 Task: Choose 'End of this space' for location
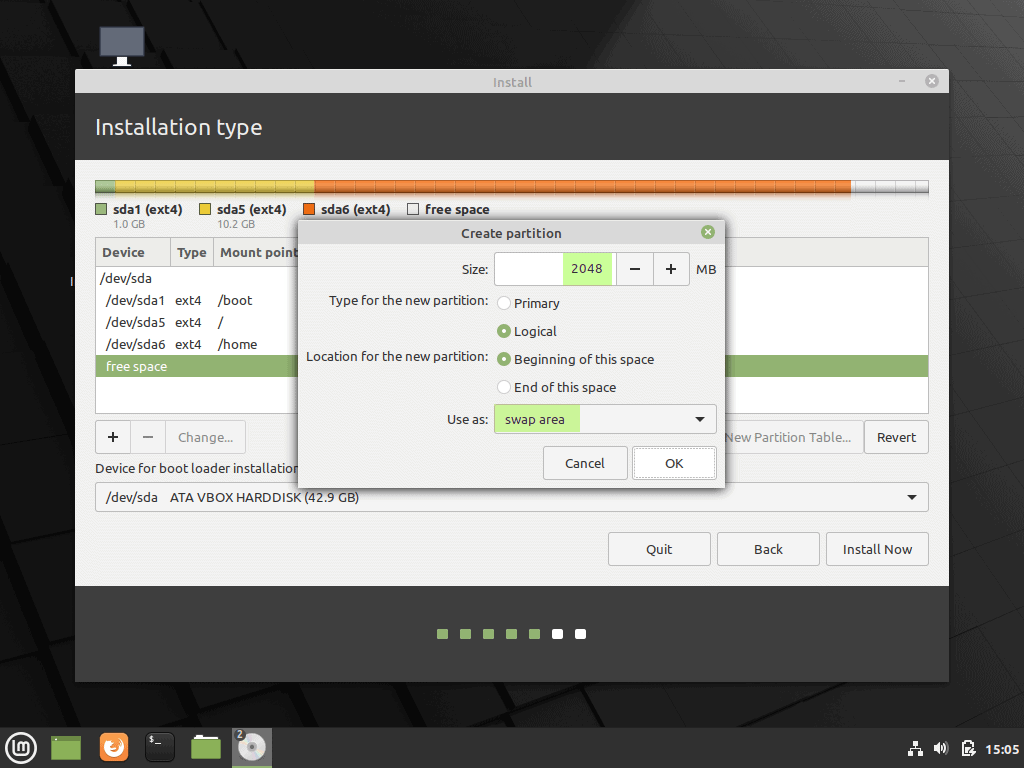coord(504,387)
